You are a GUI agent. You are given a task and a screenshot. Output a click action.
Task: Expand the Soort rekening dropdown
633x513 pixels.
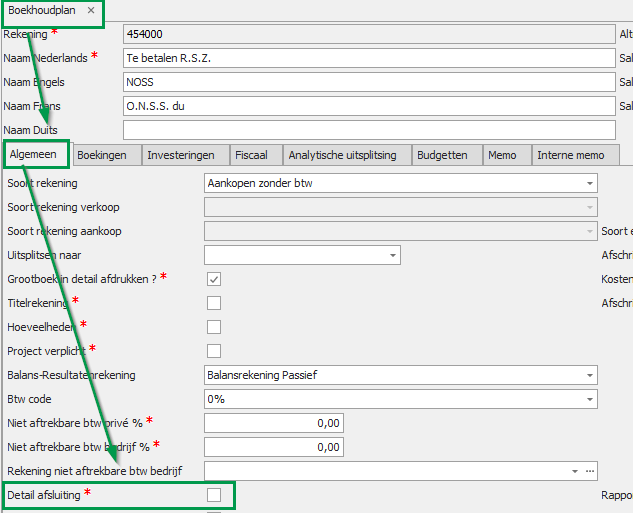coord(589,183)
